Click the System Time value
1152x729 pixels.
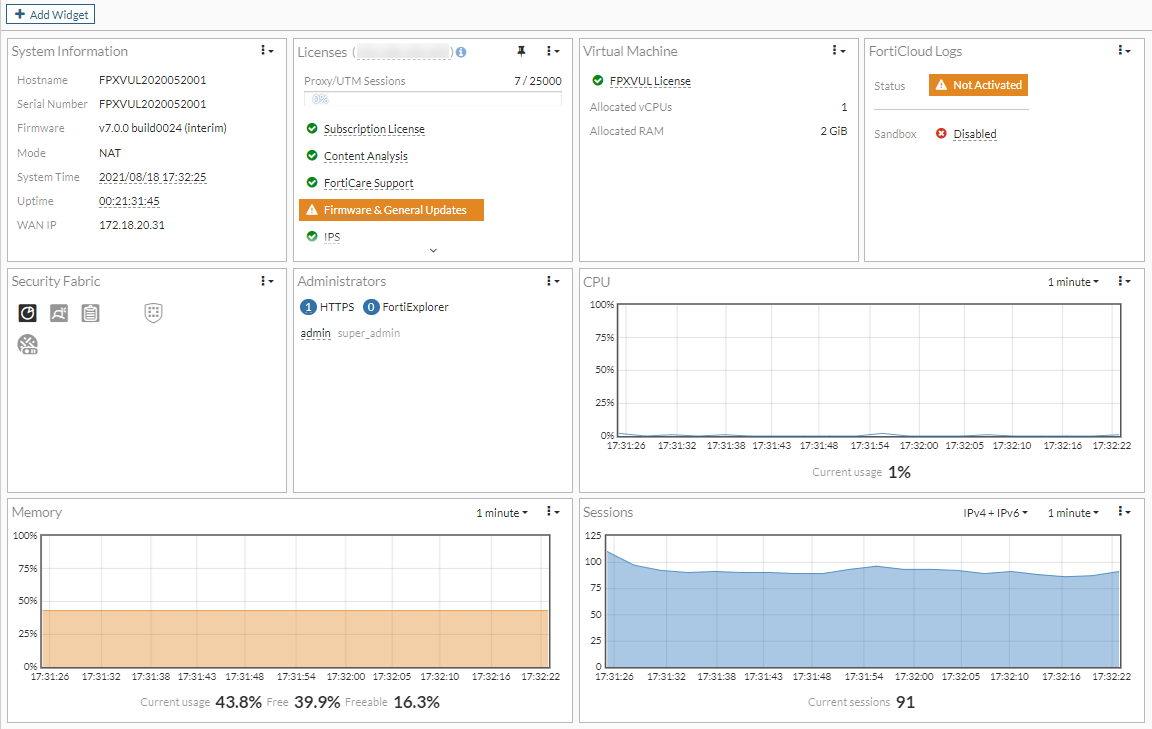152,177
